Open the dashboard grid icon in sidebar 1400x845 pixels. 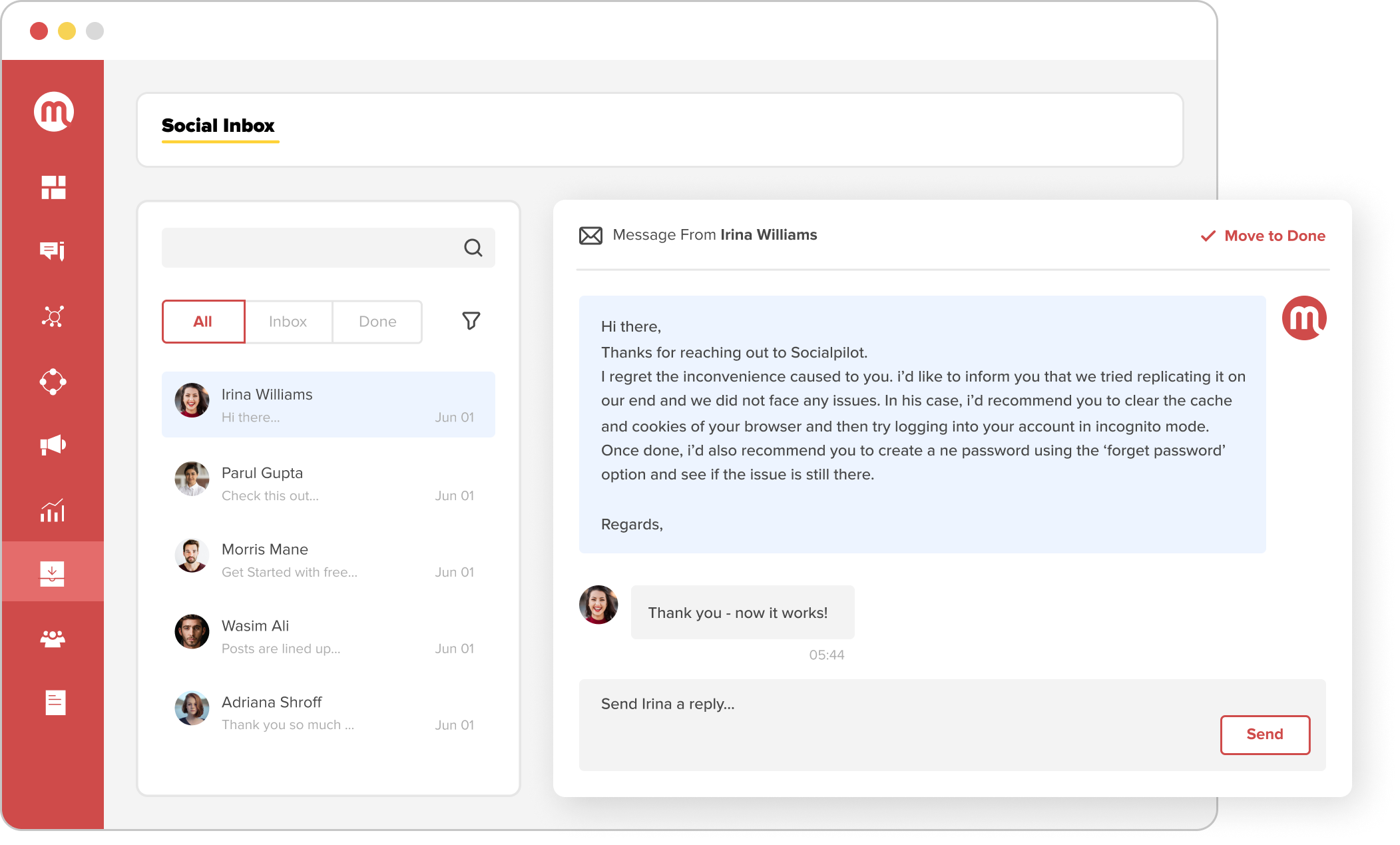click(x=53, y=187)
